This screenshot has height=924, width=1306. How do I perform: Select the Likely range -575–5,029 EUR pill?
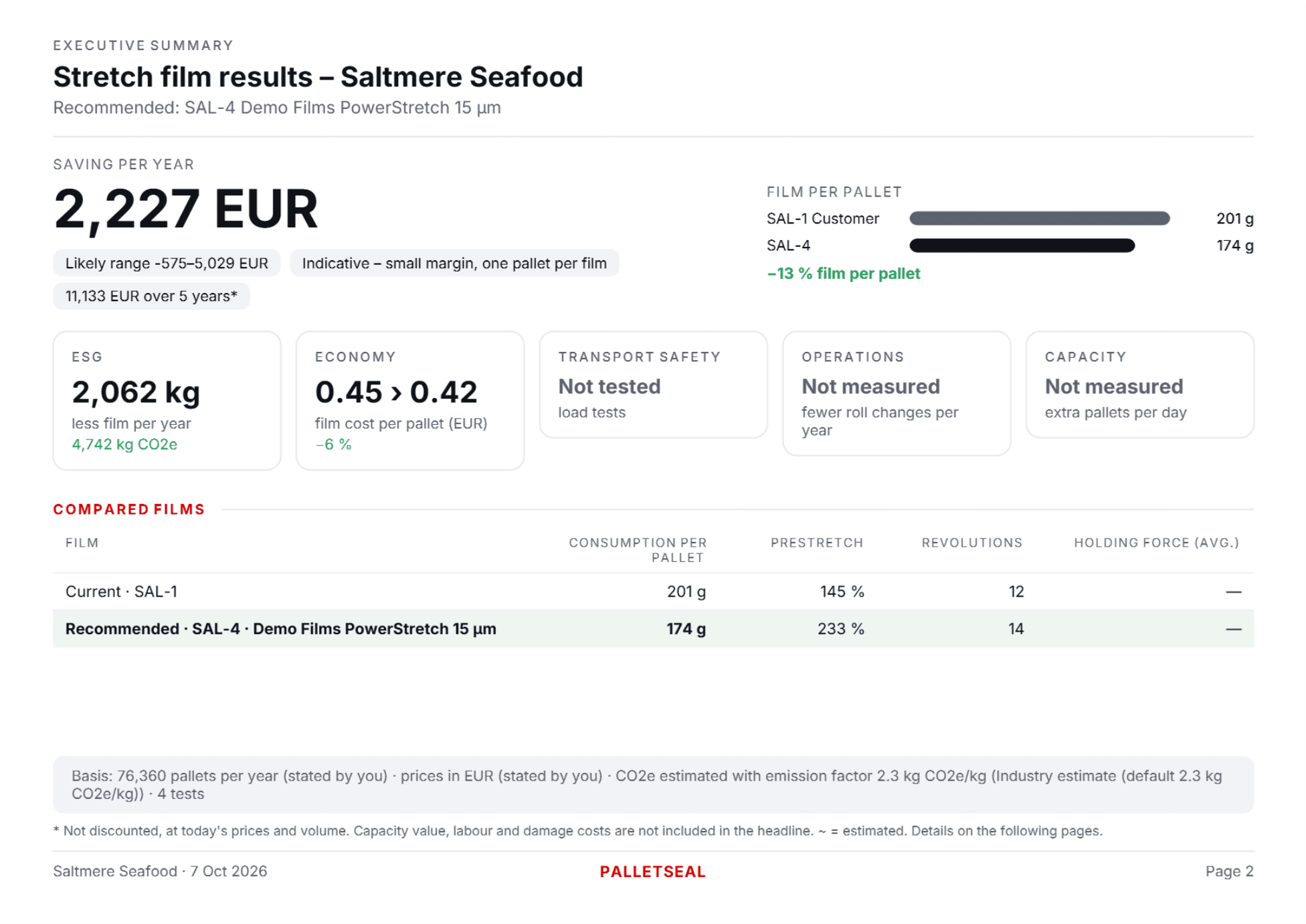(167, 263)
